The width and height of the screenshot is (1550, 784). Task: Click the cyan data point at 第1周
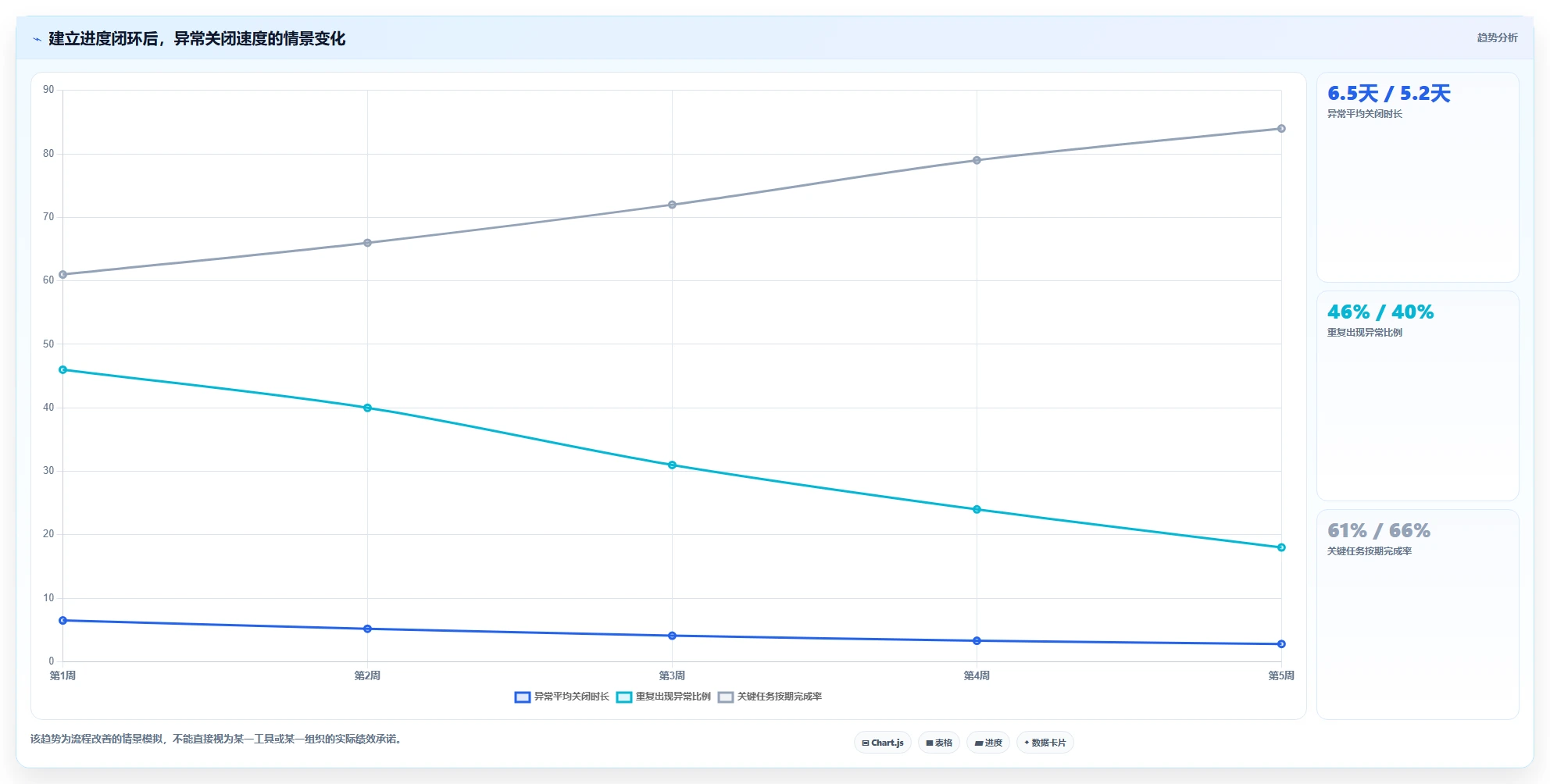(x=63, y=370)
